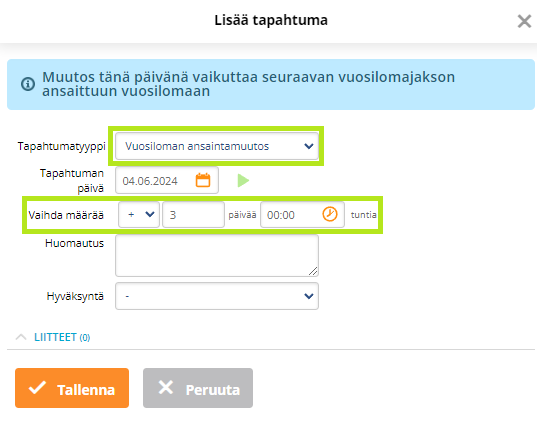Click the LIITTEET (0) attachments link
The height and width of the screenshot is (424, 537).
tap(62, 337)
